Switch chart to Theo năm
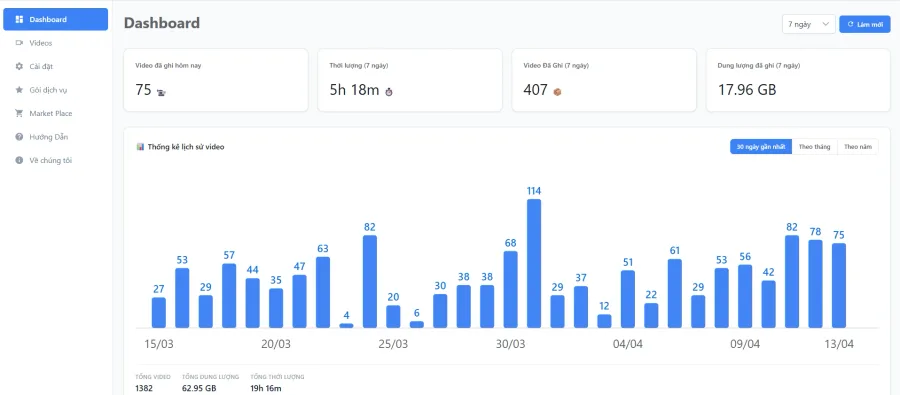The image size is (900, 395). pyautogui.click(x=858, y=147)
